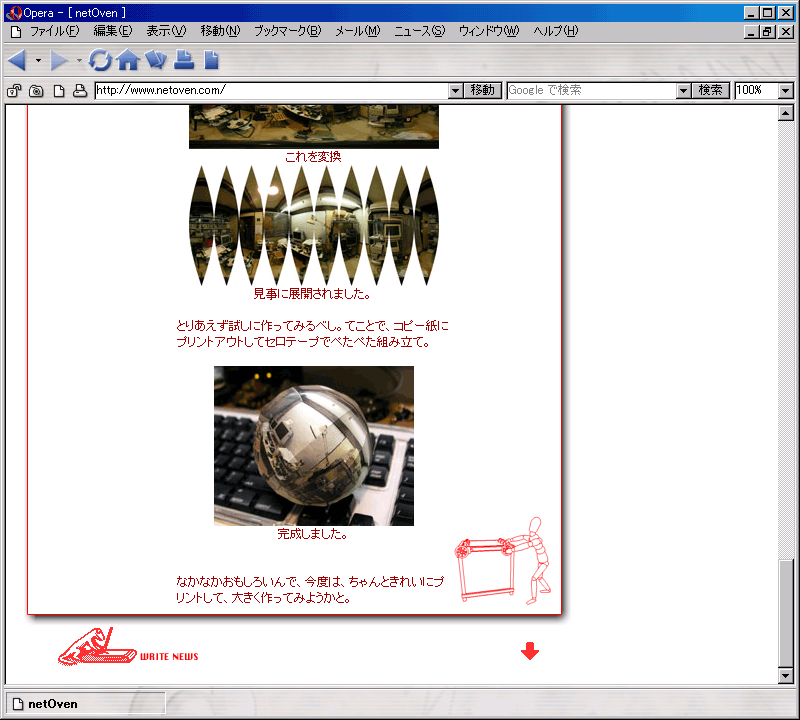Open the 100% zoom level dropdown

tap(786, 91)
